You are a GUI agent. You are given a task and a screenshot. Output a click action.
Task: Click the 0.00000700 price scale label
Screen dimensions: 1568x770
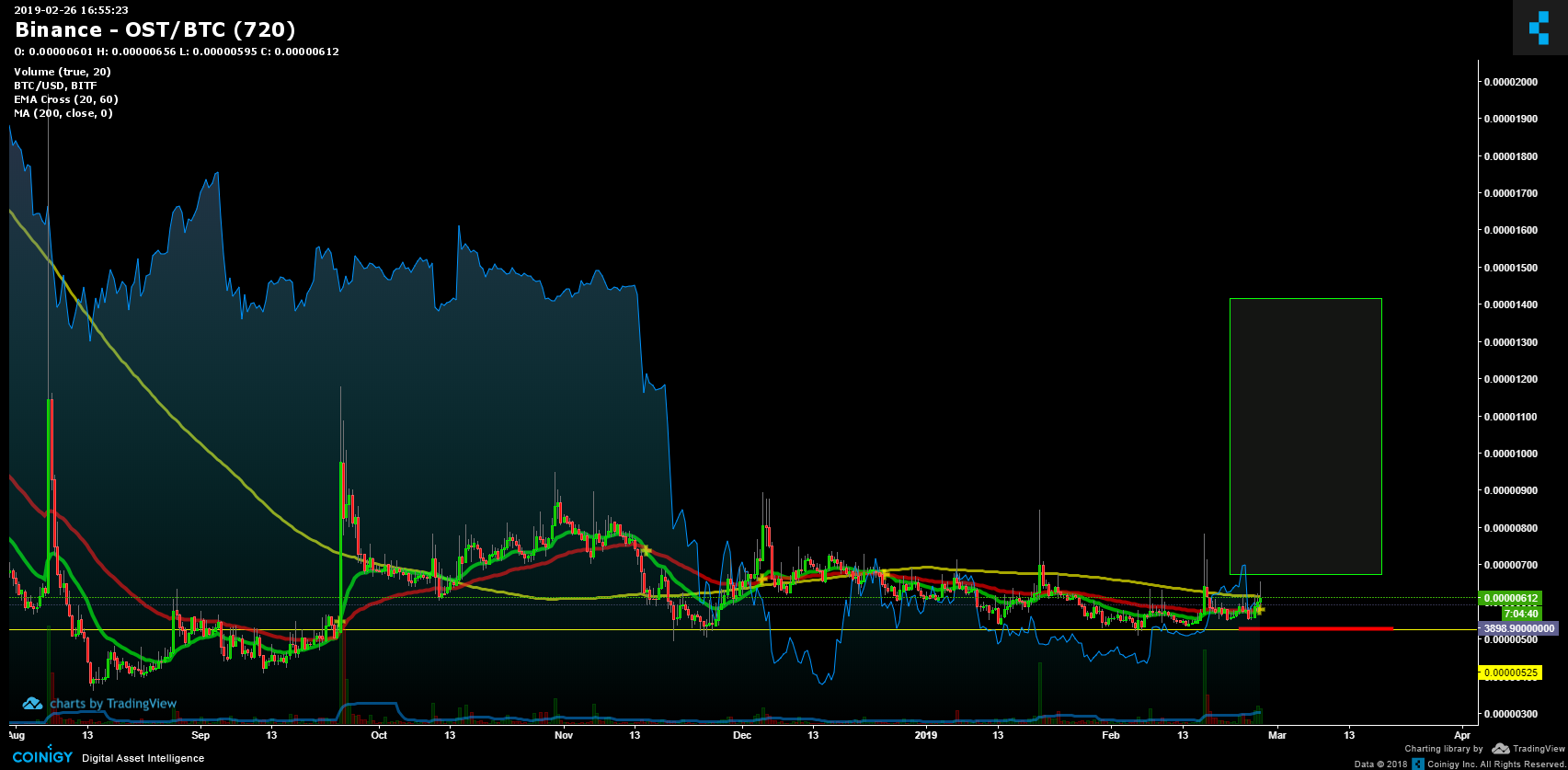pyautogui.click(x=1510, y=565)
